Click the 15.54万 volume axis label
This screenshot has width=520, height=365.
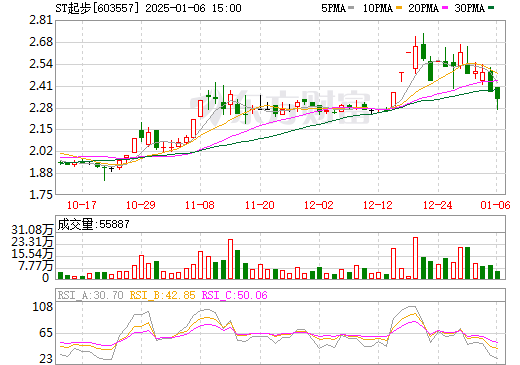tap(32, 254)
